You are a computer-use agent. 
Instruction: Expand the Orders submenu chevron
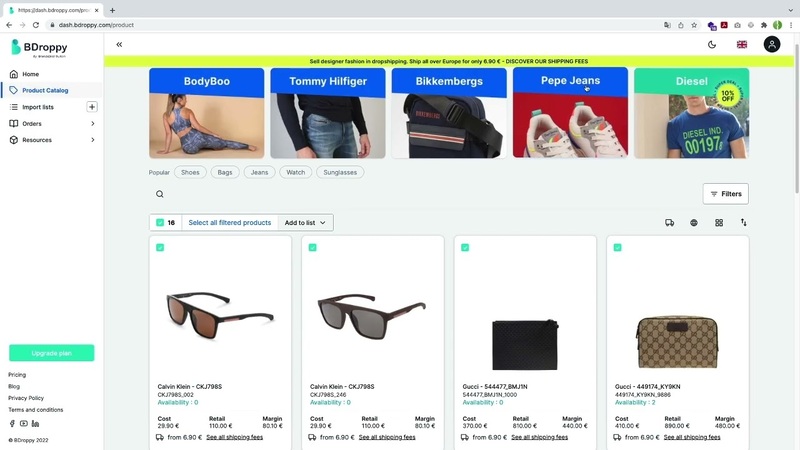[92, 123]
